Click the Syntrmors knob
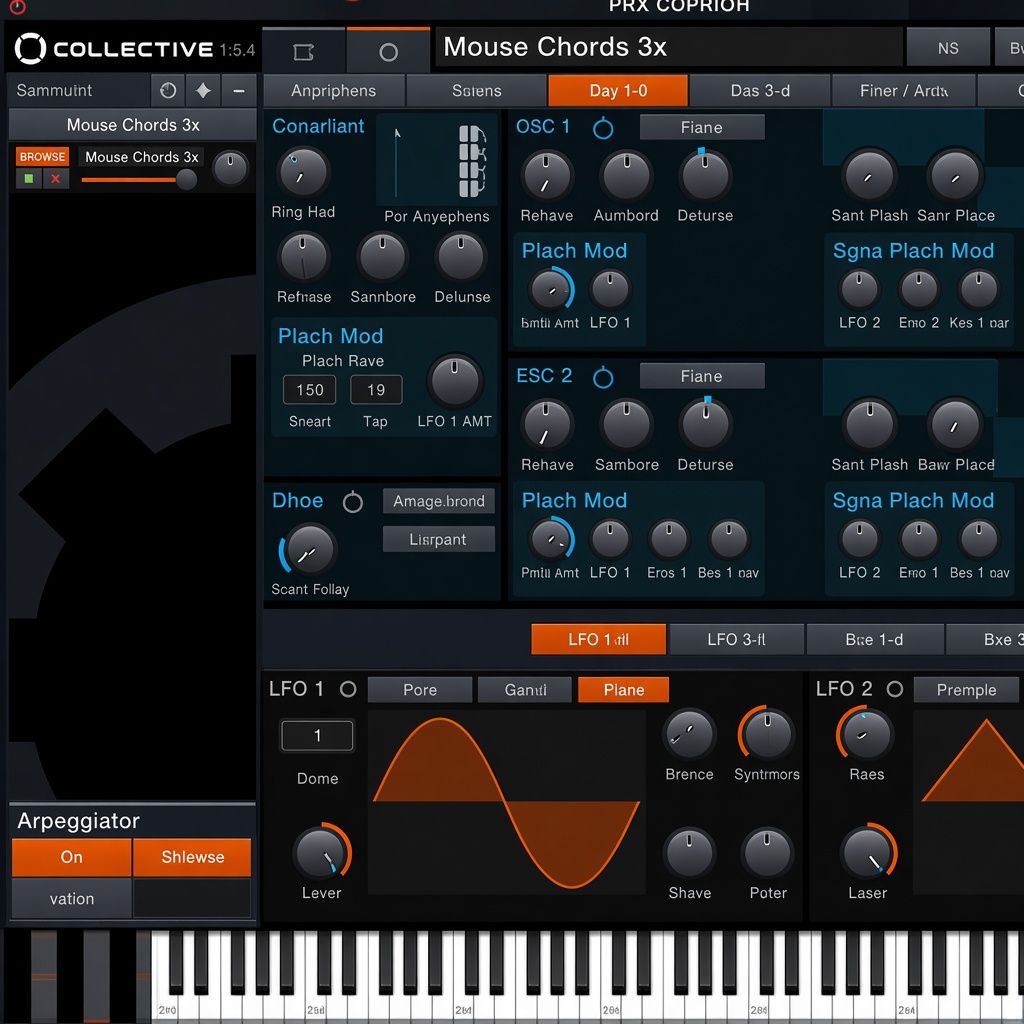This screenshot has height=1024, width=1024. (767, 733)
